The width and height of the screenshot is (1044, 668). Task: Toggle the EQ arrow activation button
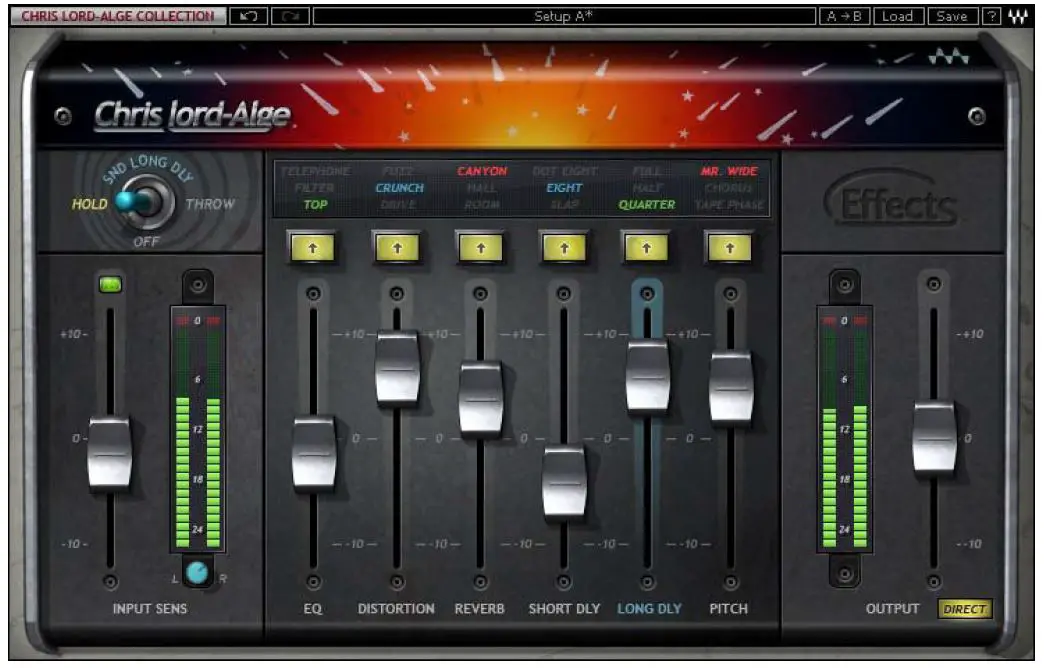[x=313, y=247]
